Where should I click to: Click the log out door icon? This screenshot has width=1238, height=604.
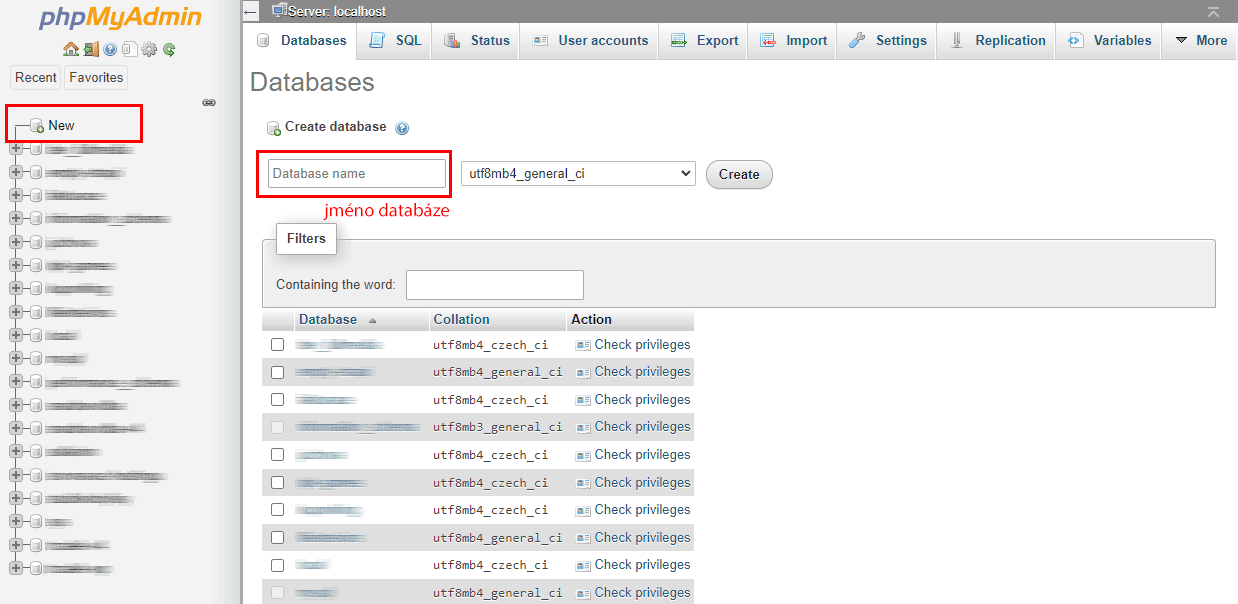click(90, 49)
